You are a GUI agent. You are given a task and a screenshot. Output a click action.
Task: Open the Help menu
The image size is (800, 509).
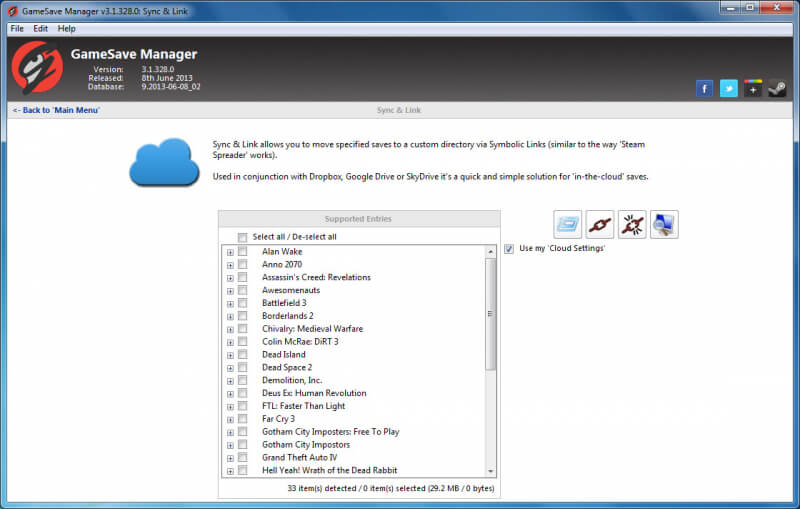66,29
